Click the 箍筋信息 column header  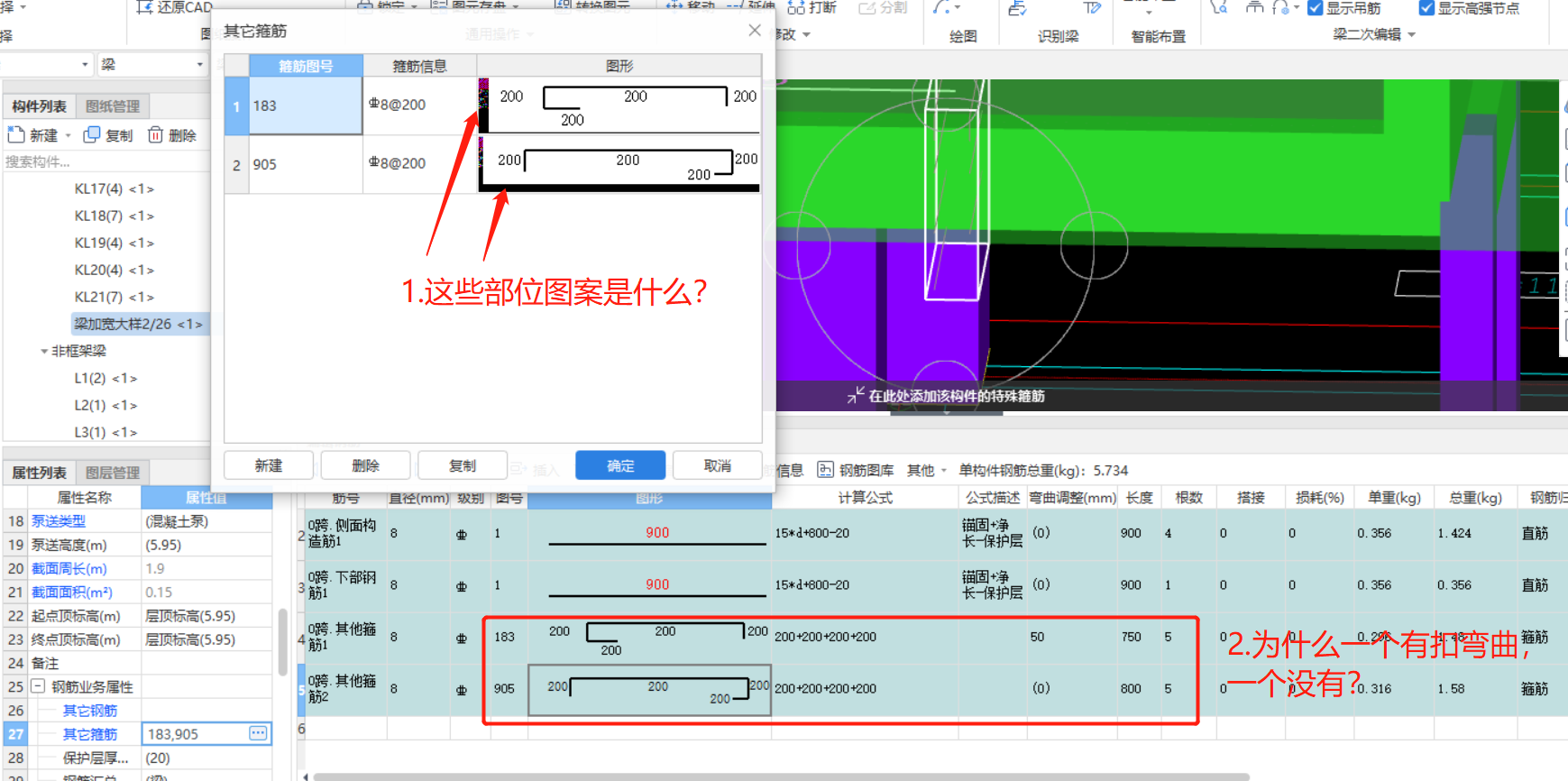(419, 66)
